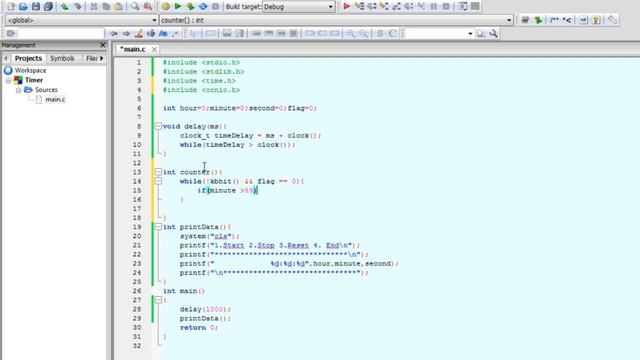Pause the debugger
The height and width of the screenshot is (360, 640).
[x=434, y=6]
